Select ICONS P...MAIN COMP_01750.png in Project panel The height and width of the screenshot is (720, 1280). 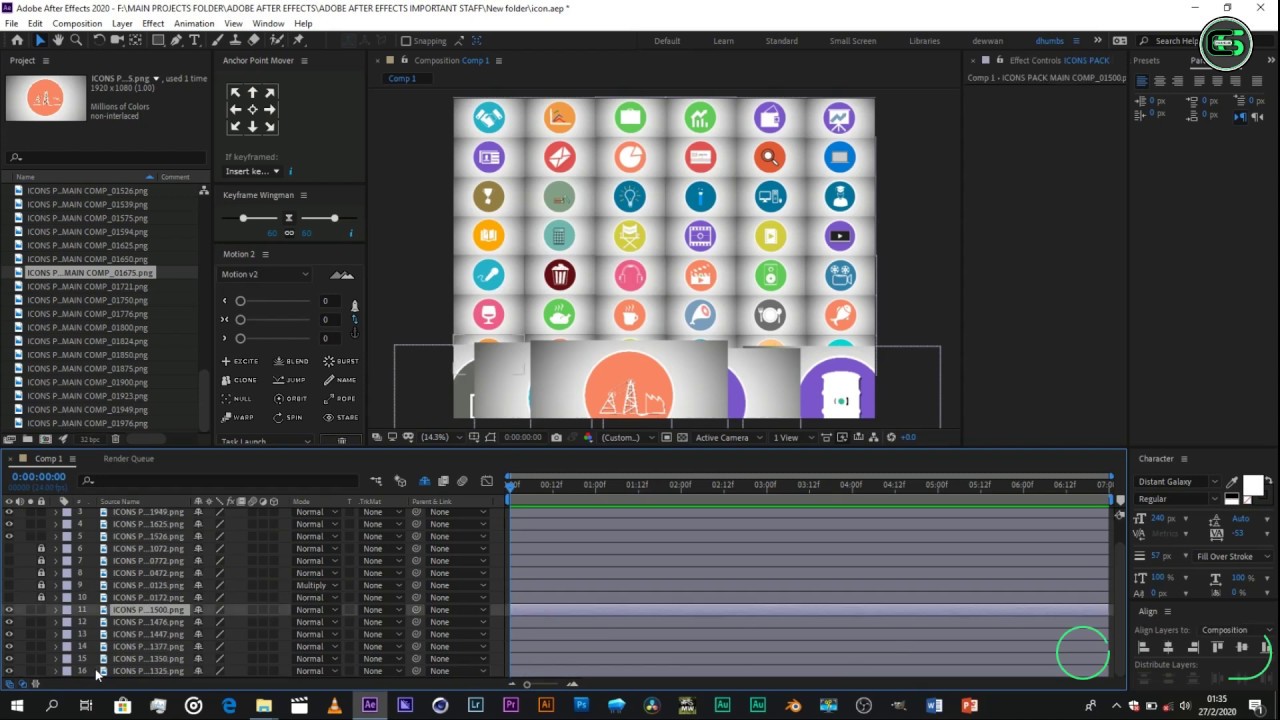click(x=88, y=300)
